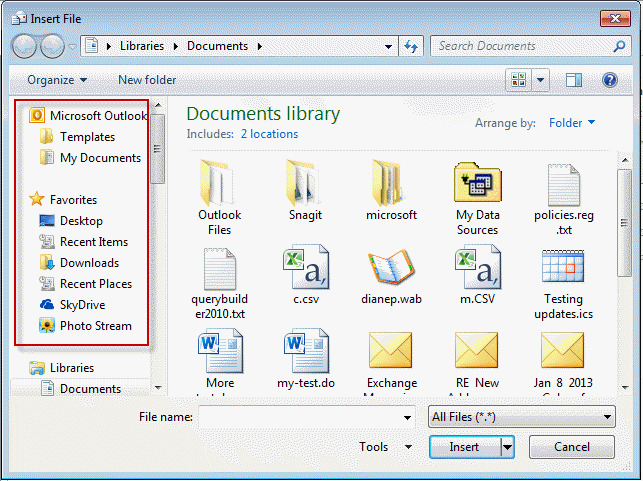The height and width of the screenshot is (481, 643).
Task: Click the Search Documents box
Action: pyautogui.click(x=520, y=46)
